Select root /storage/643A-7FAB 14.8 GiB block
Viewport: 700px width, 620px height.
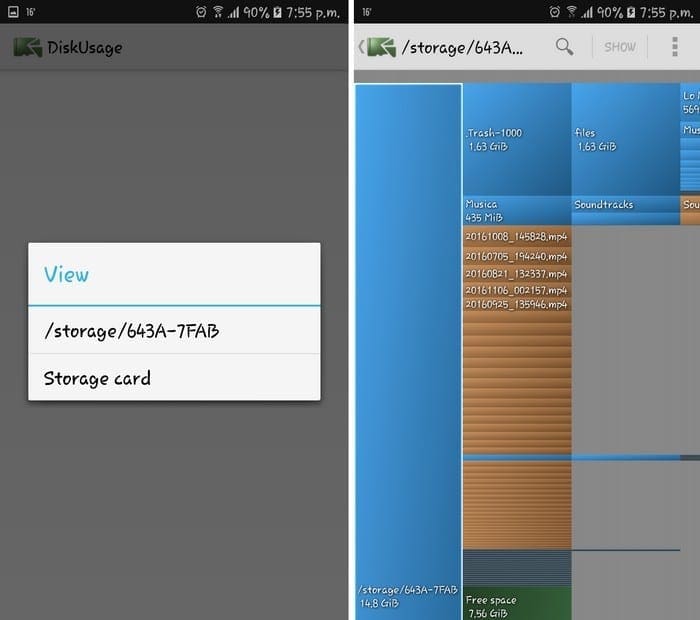[408, 352]
